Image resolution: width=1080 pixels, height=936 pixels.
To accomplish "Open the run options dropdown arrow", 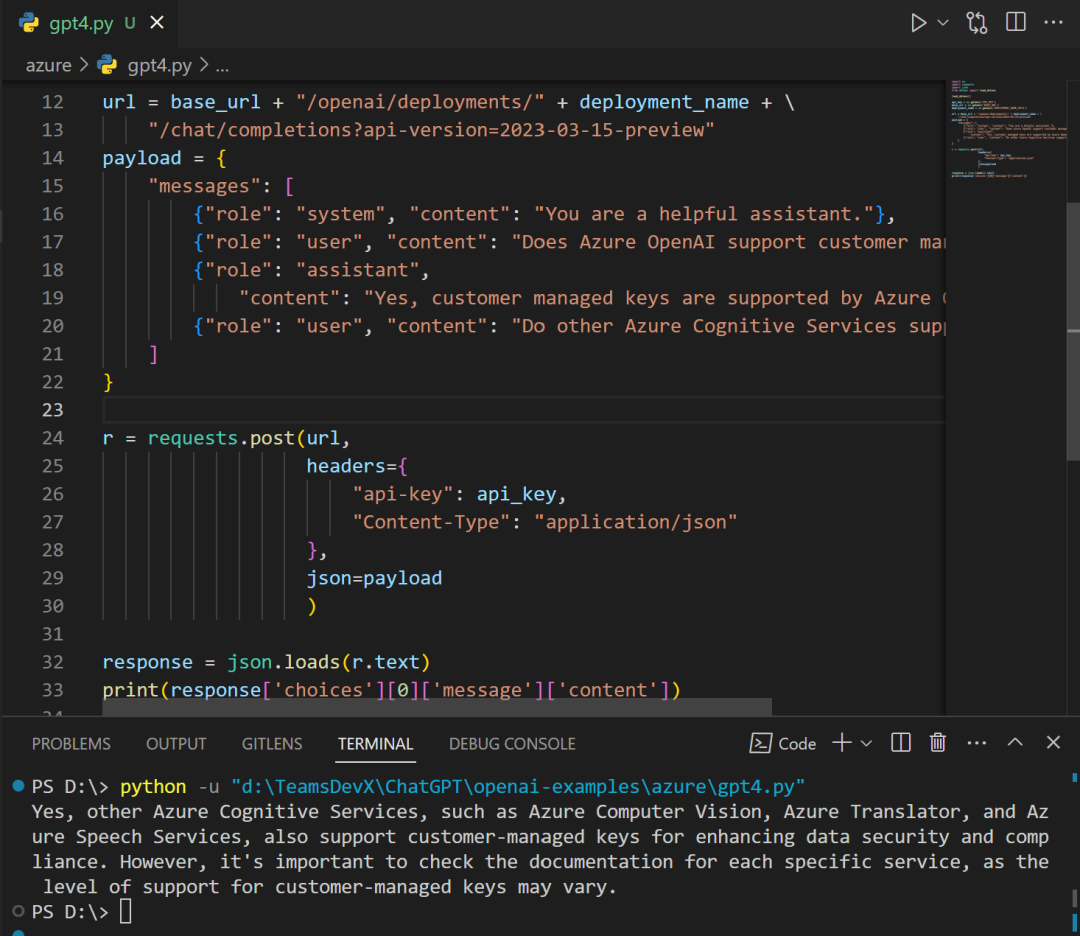I will coord(943,23).
